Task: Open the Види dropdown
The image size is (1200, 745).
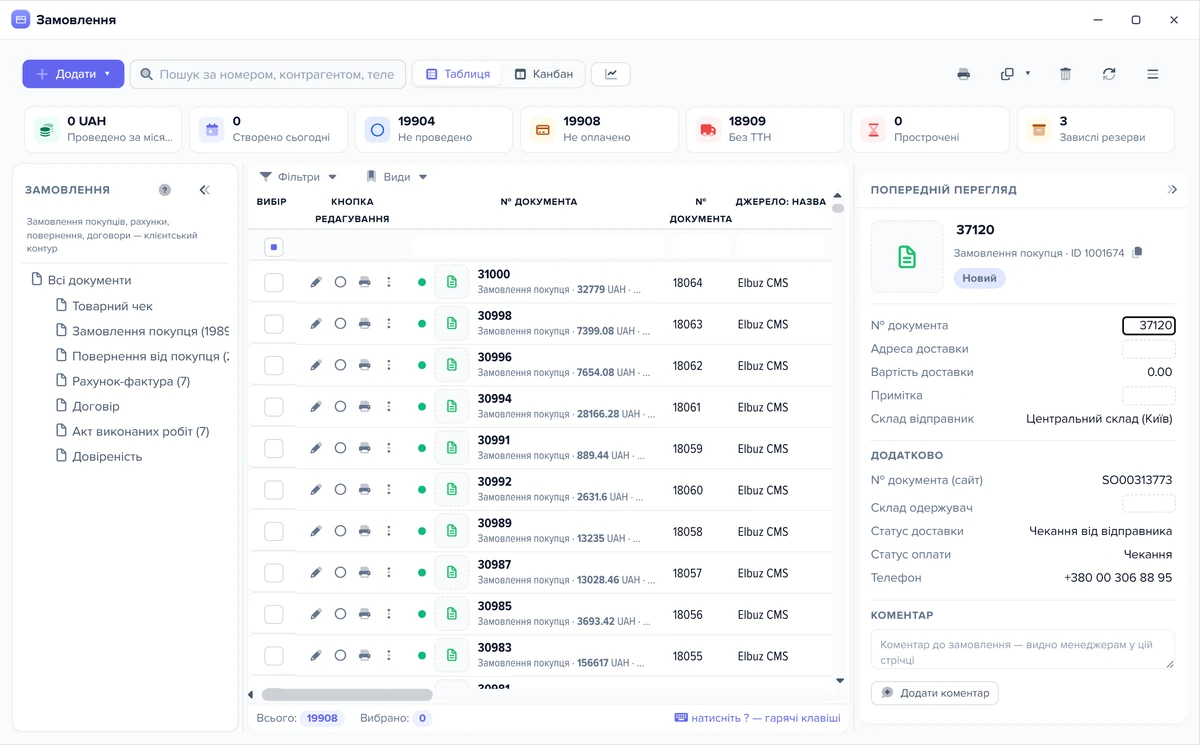Action: pyautogui.click(x=396, y=177)
